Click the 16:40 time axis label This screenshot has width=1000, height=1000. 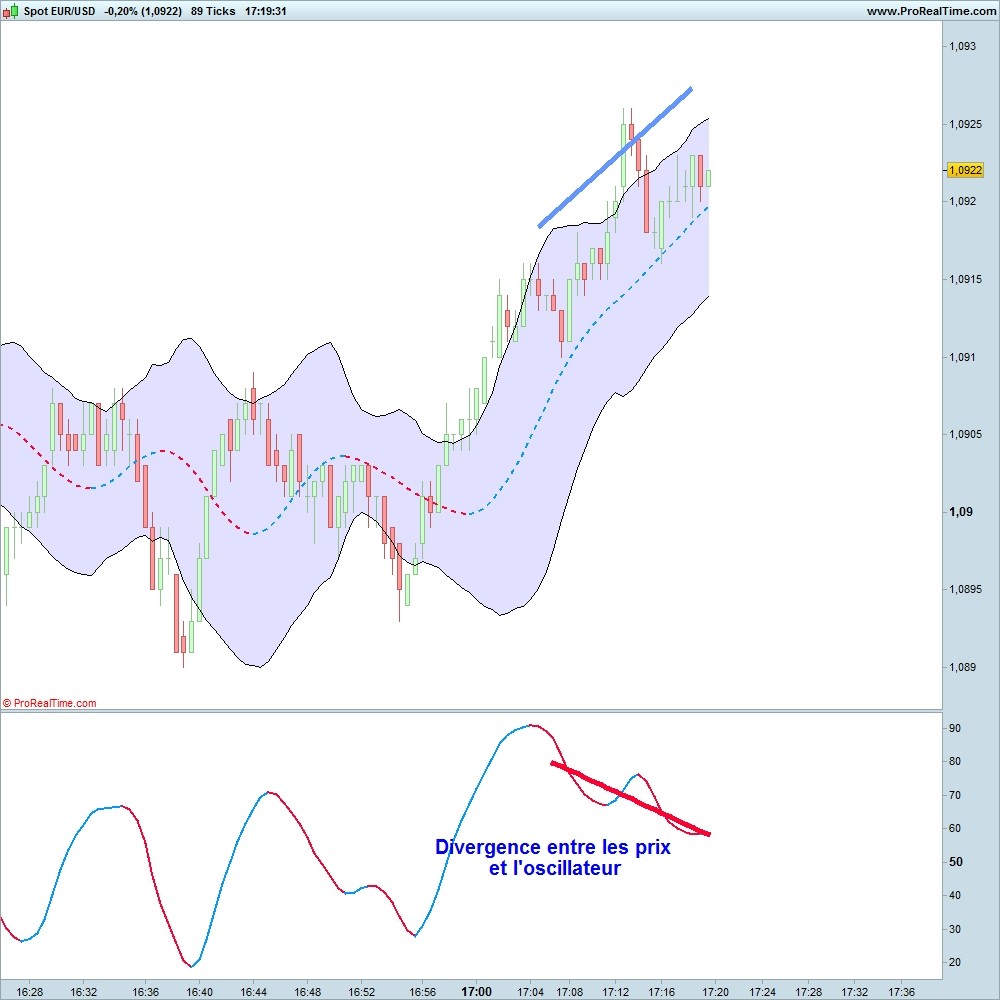(x=200, y=992)
